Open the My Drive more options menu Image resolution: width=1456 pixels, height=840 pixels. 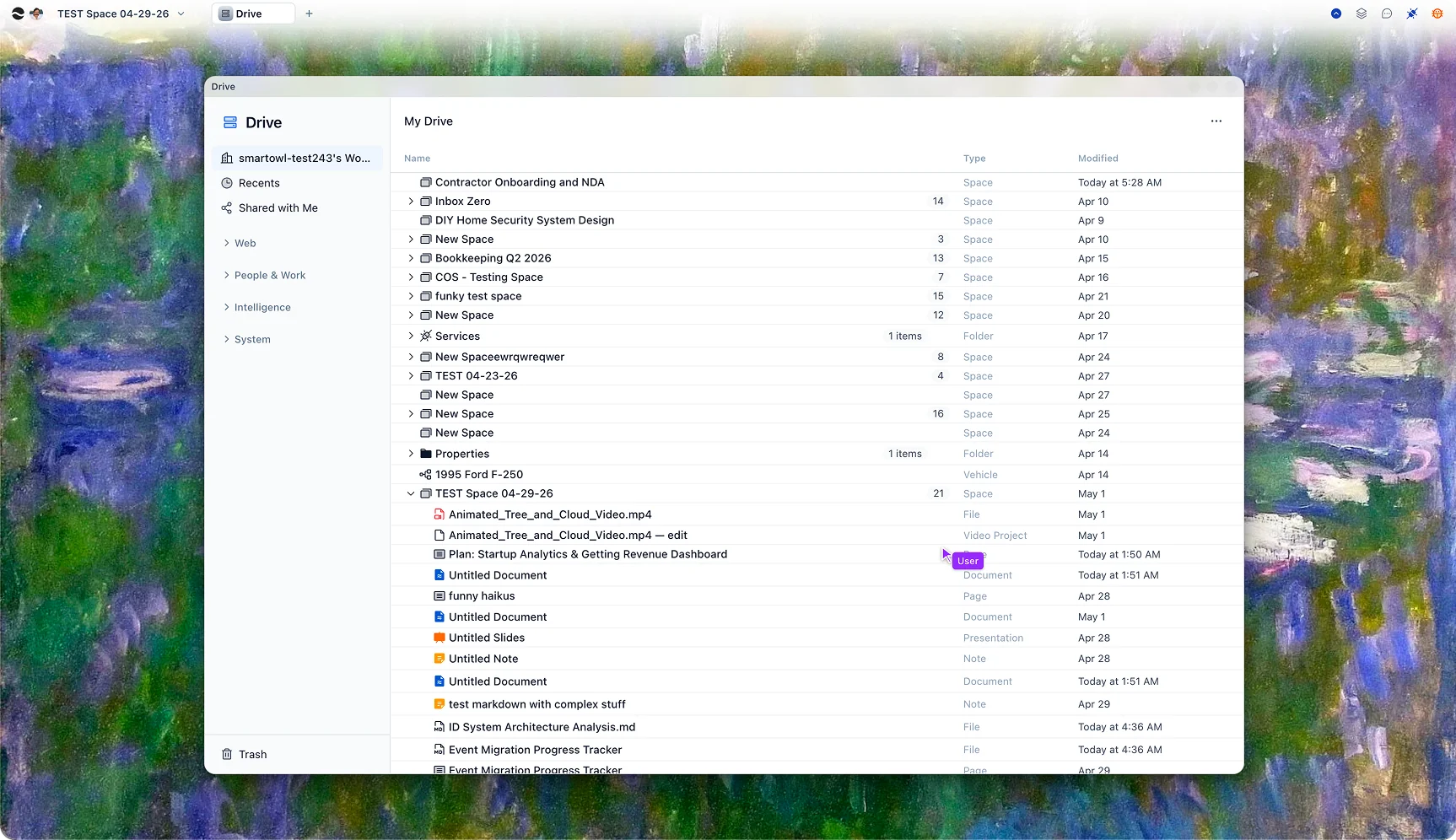click(1216, 121)
